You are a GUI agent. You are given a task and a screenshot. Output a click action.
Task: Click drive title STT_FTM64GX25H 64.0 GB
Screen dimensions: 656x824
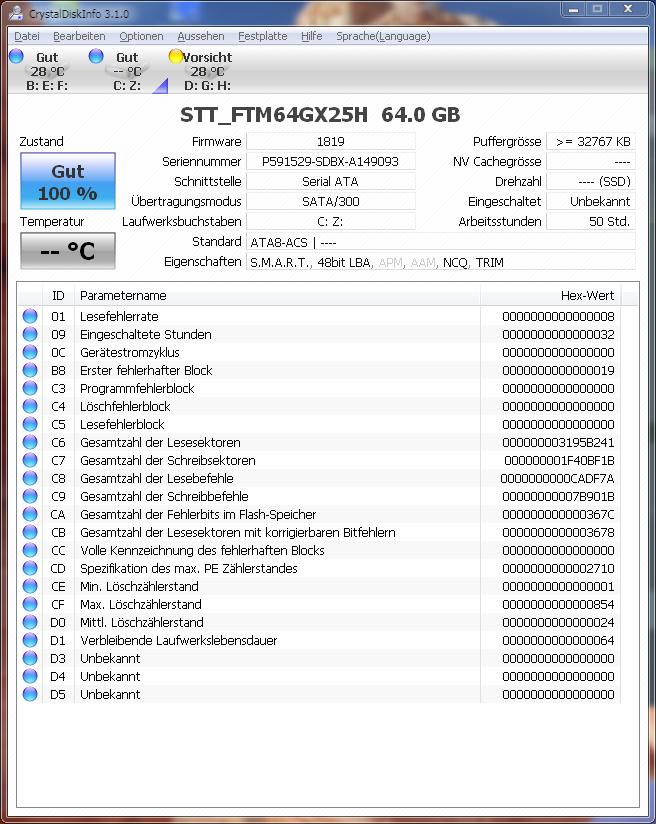320,115
